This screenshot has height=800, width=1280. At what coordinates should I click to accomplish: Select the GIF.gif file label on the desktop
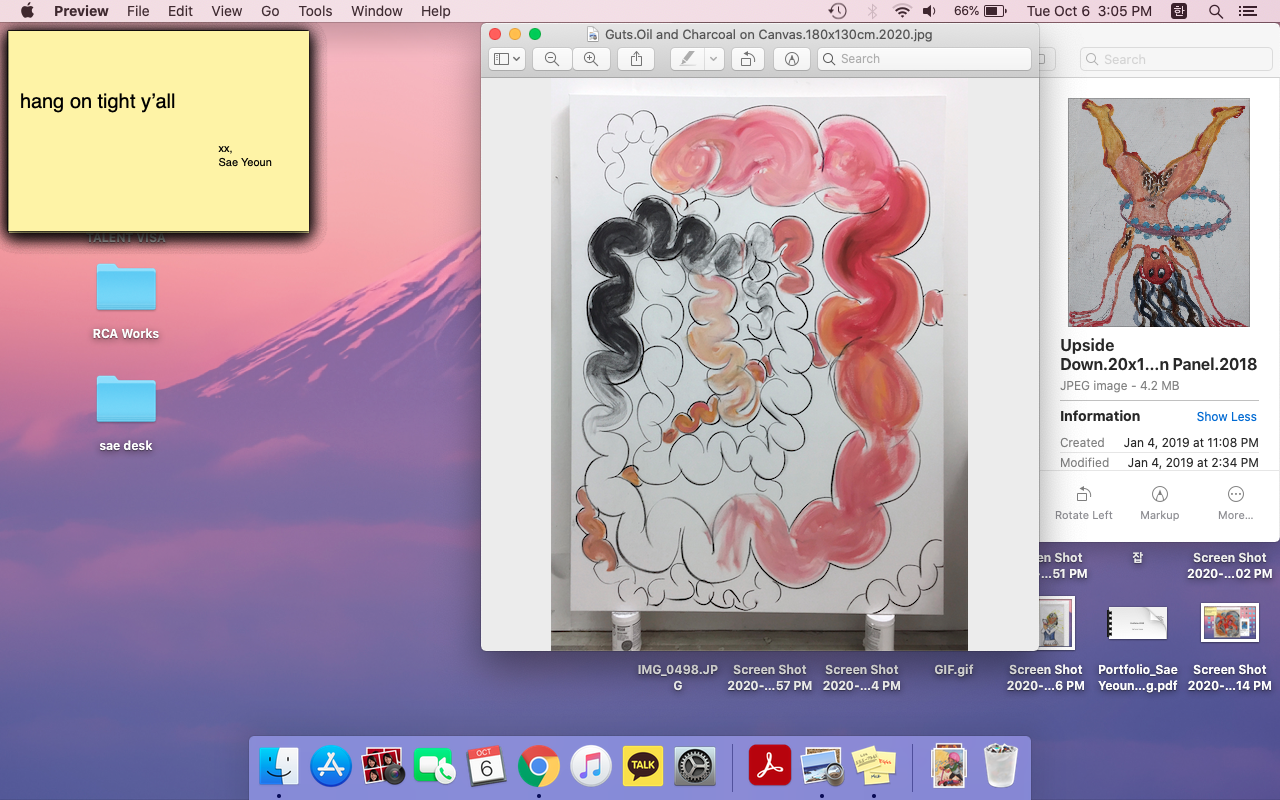tap(954, 670)
